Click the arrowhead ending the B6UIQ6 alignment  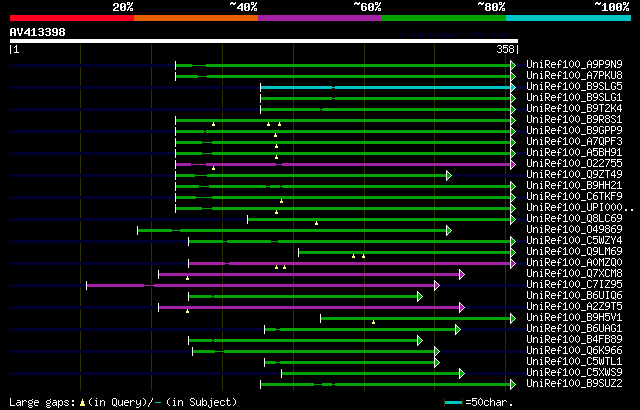tap(420, 297)
